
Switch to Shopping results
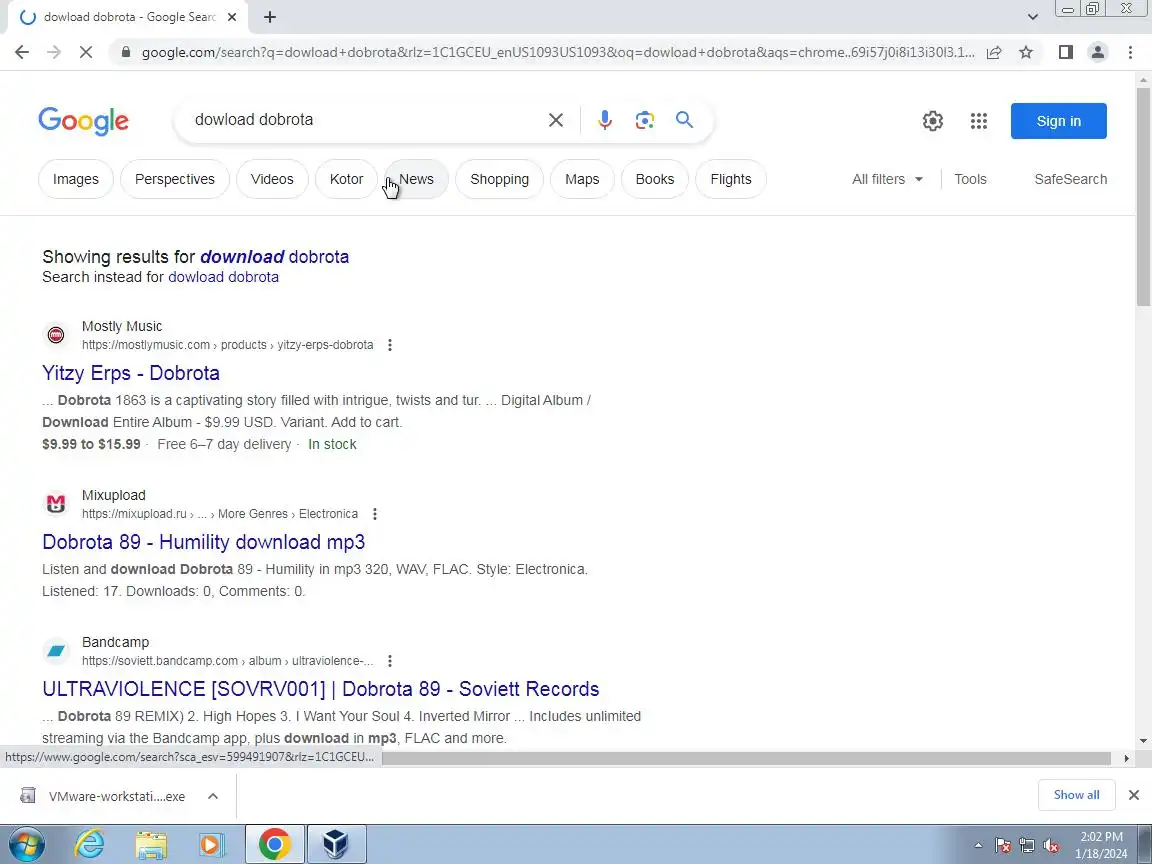(500, 179)
